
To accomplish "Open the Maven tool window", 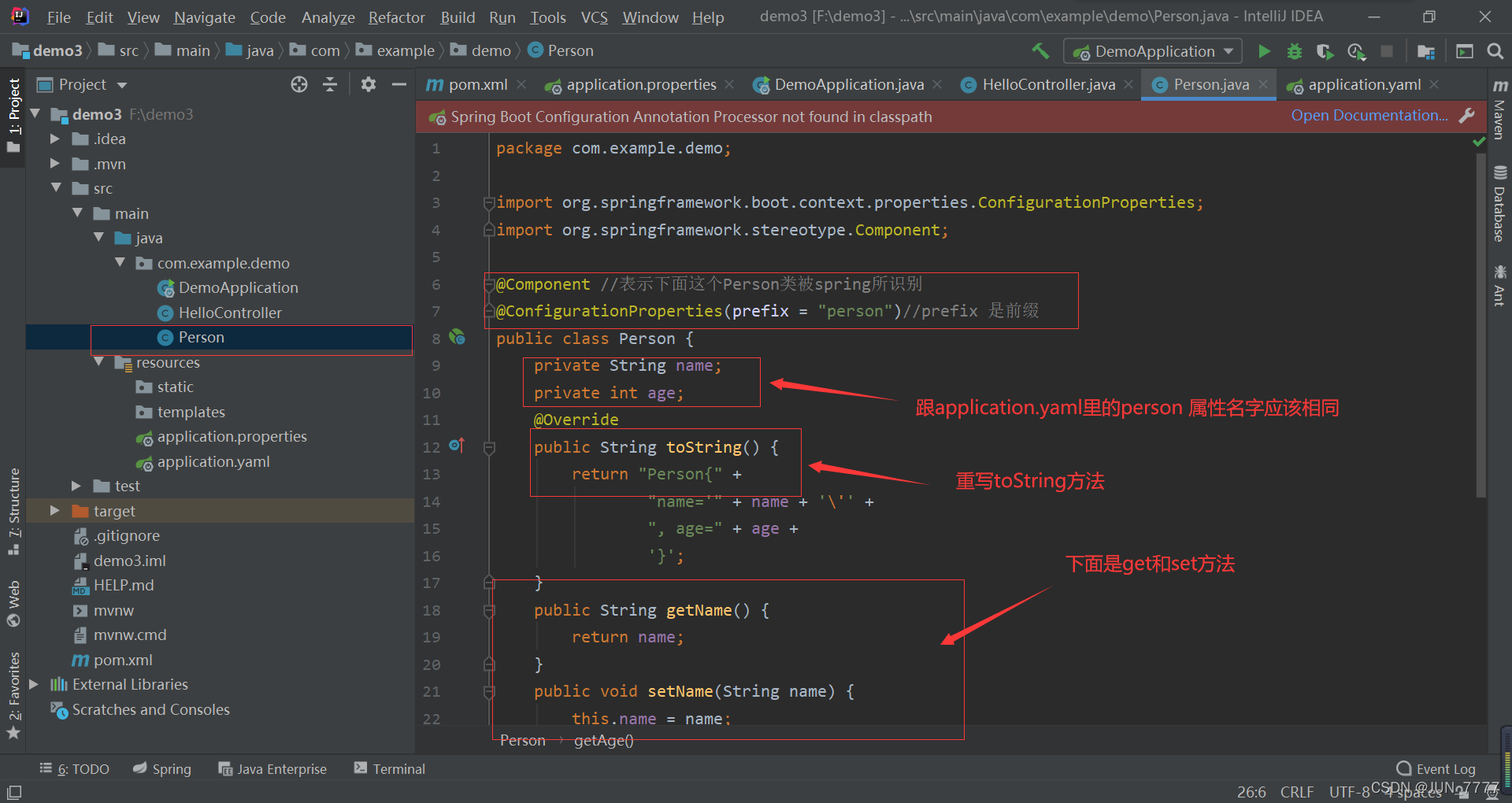I will point(1499,109).
